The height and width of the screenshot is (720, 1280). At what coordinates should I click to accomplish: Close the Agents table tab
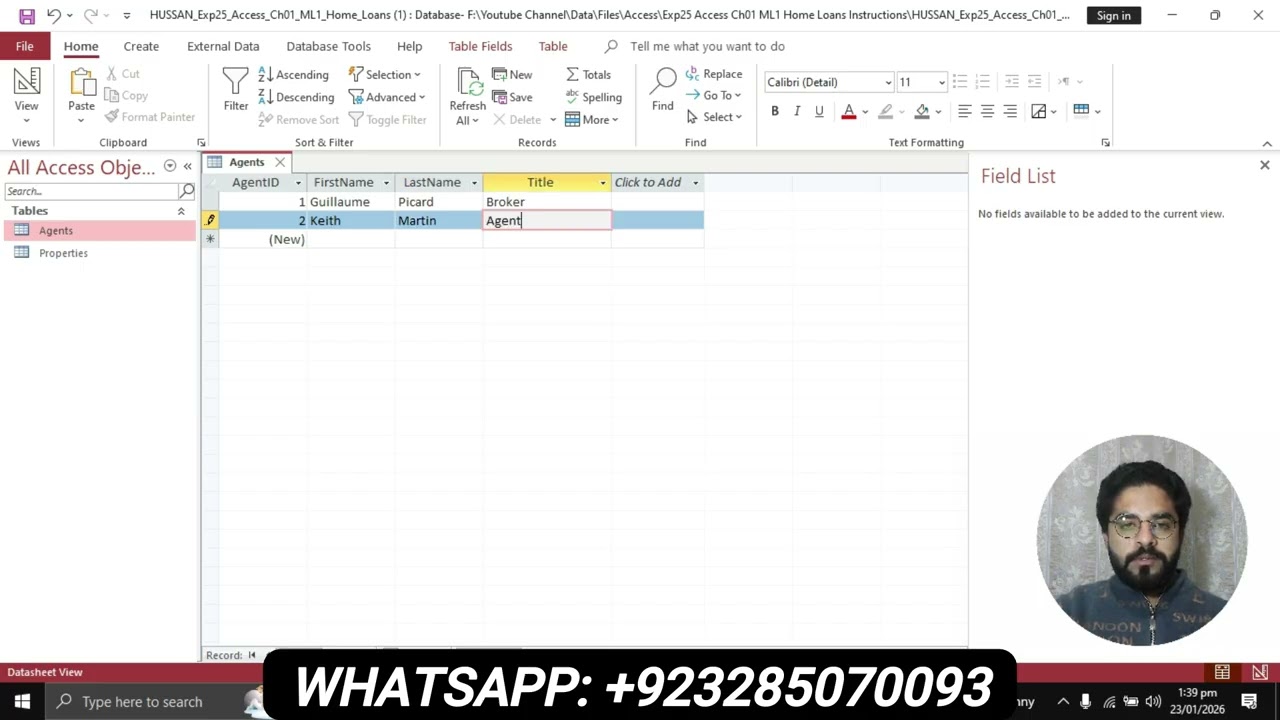tap(280, 162)
